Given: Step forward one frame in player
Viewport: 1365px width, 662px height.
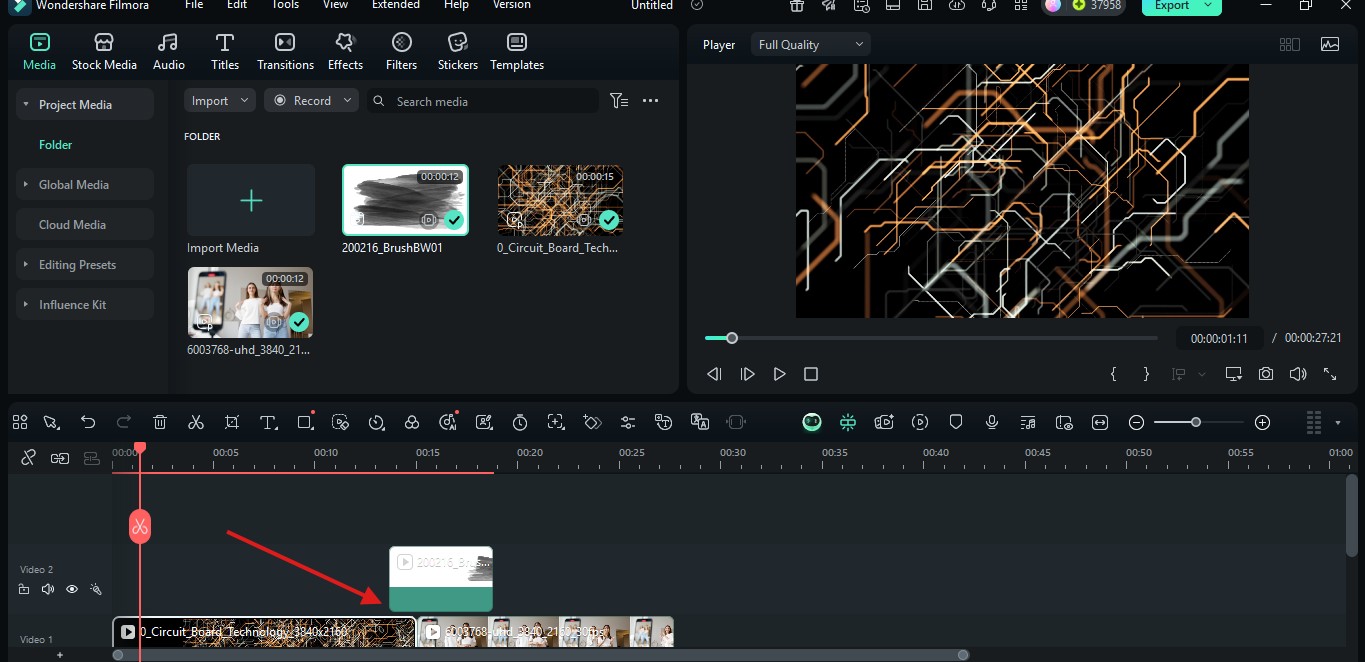Looking at the screenshot, I should coord(747,374).
